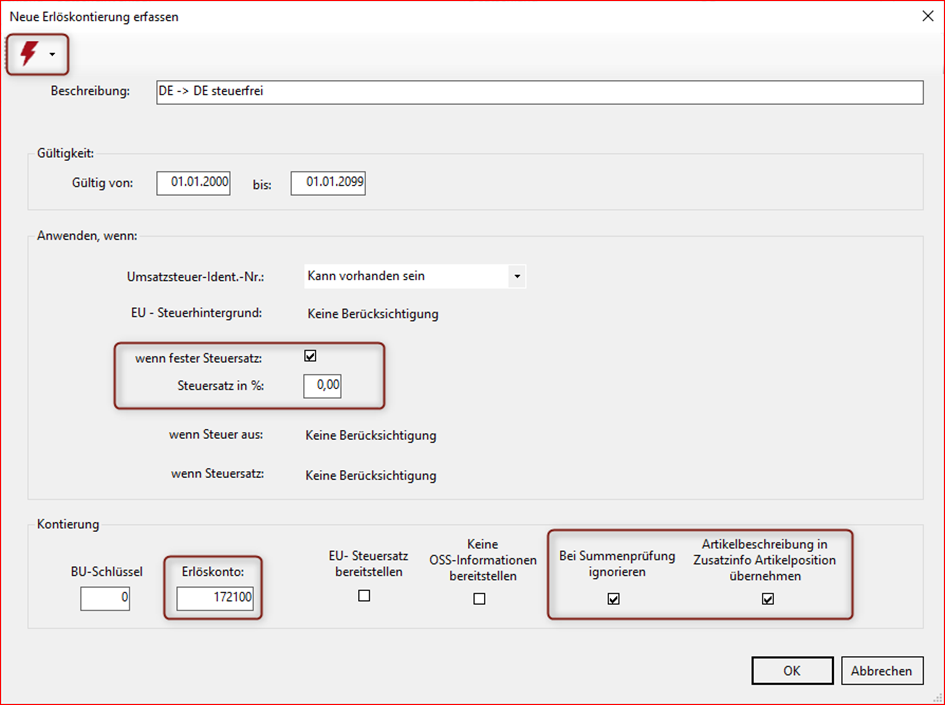Select the Gültig von date field
The height and width of the screenshot is (705, 945).
(193, 183)
